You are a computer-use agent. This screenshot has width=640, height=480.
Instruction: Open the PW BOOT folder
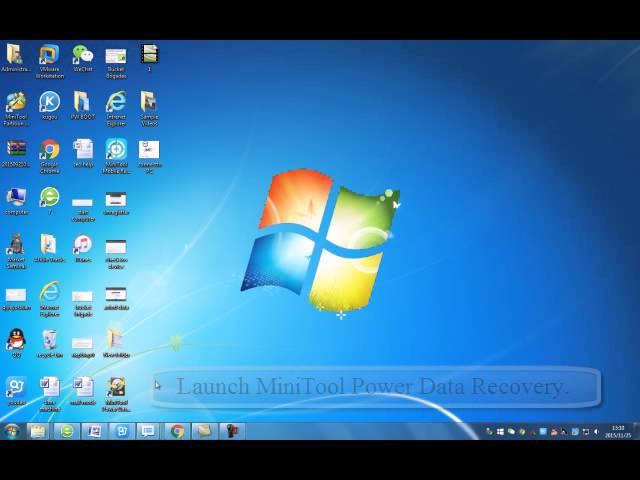coord(82,102)
